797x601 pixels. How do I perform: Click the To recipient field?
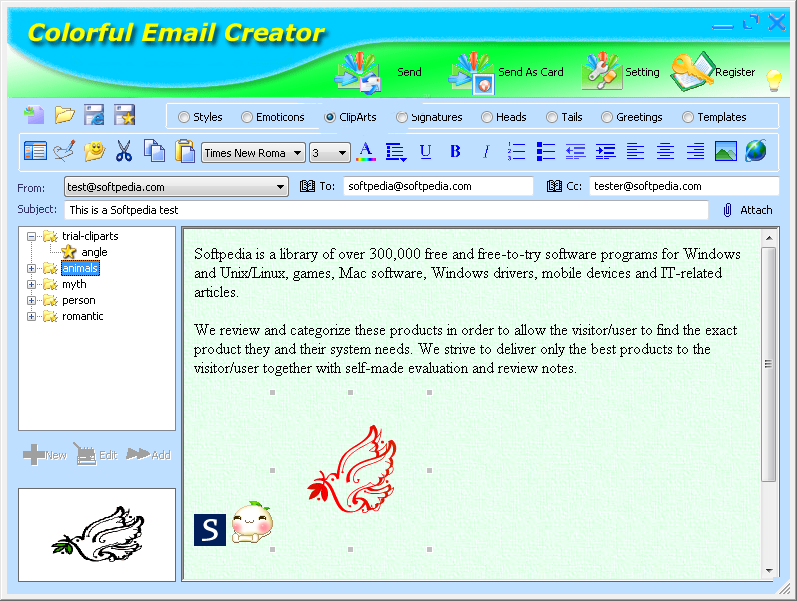(438, 186)
